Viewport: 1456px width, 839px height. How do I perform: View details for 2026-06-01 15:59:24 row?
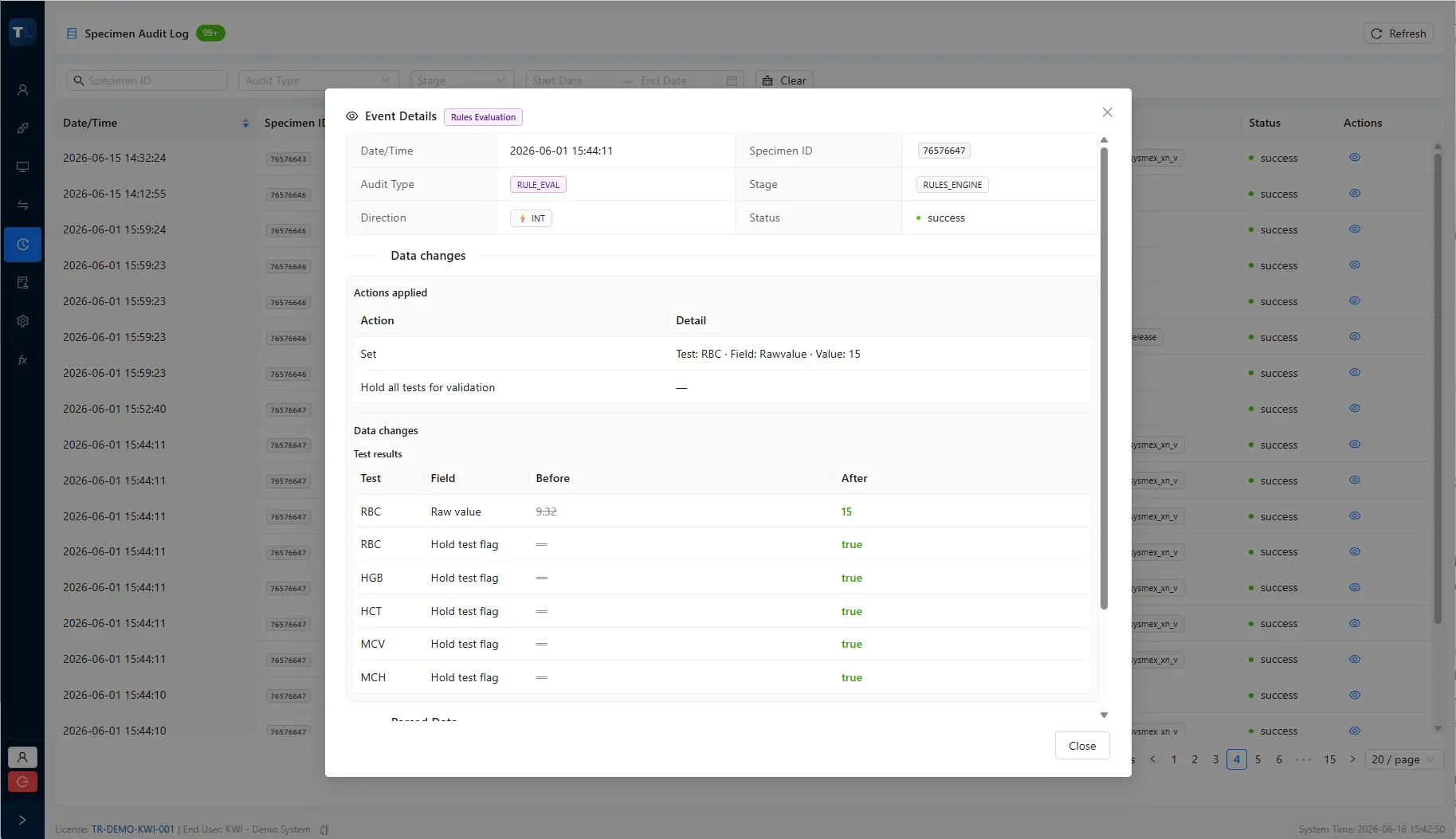(1355, 229)
